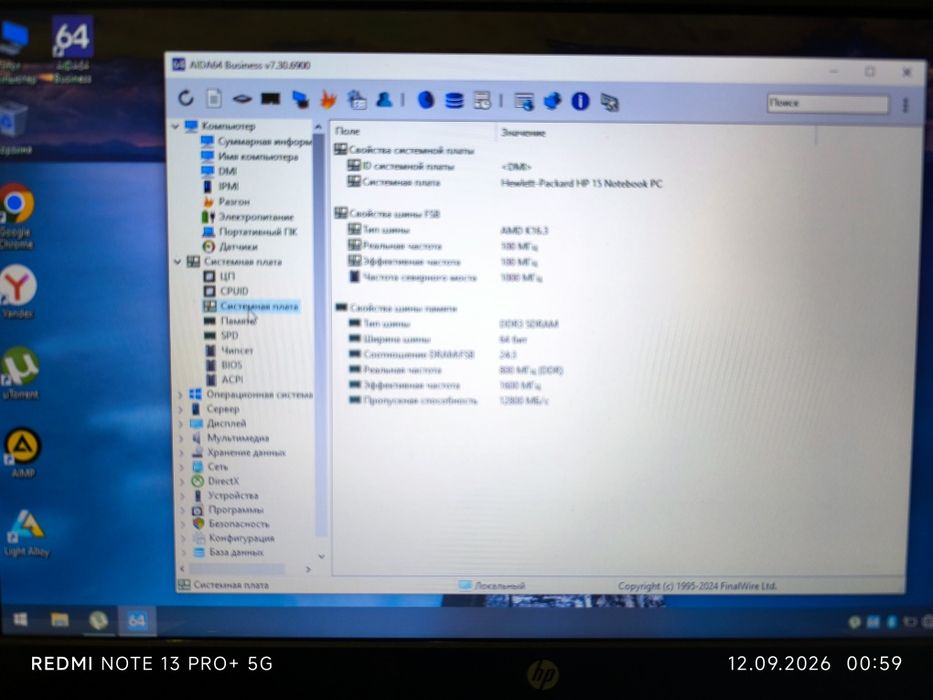Open AIDA64 Business desktop shortcut
This screenshot has width=933, height=700.
pyautogui.click(x=72, y=50)
